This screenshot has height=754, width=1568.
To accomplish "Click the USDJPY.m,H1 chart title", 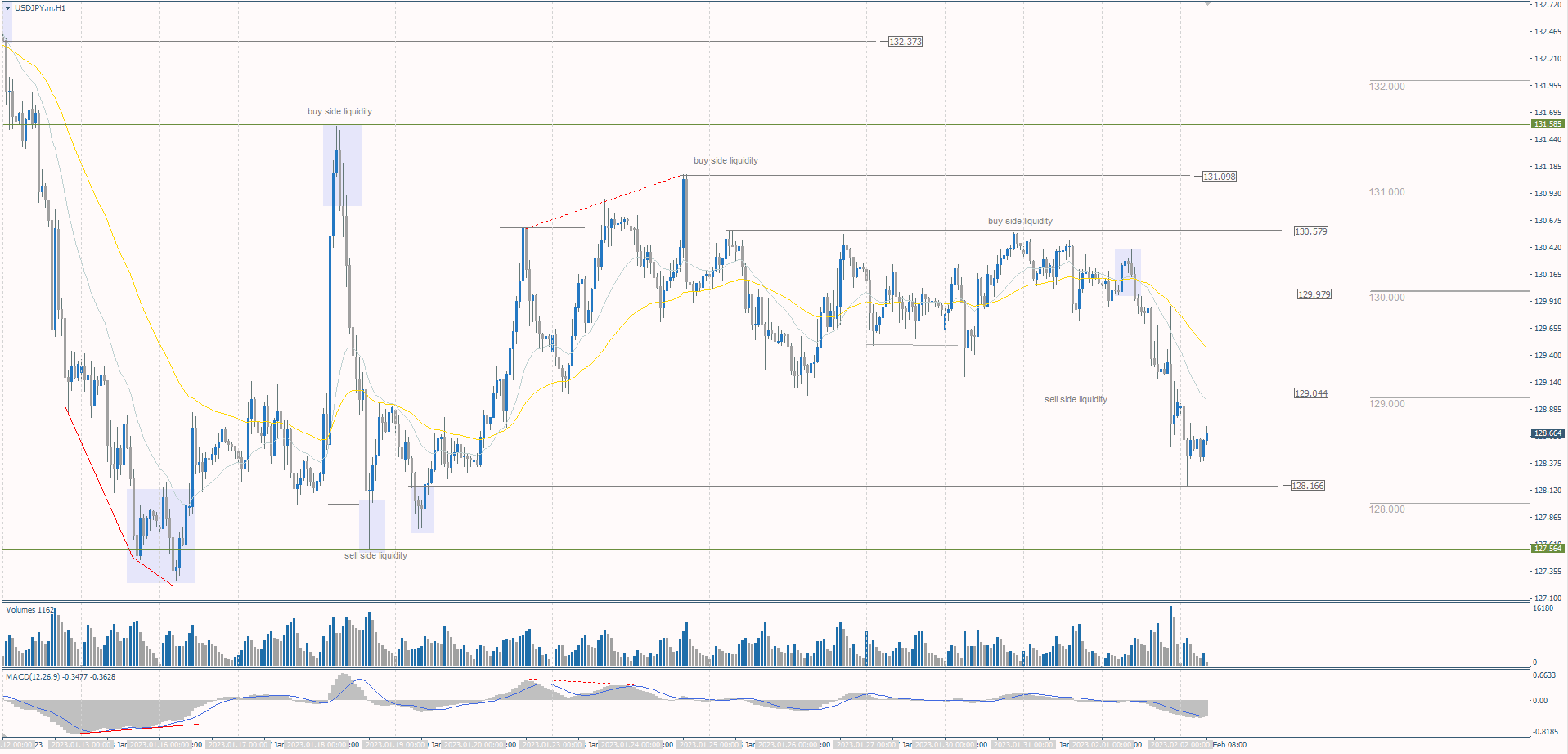I will 40,8.
